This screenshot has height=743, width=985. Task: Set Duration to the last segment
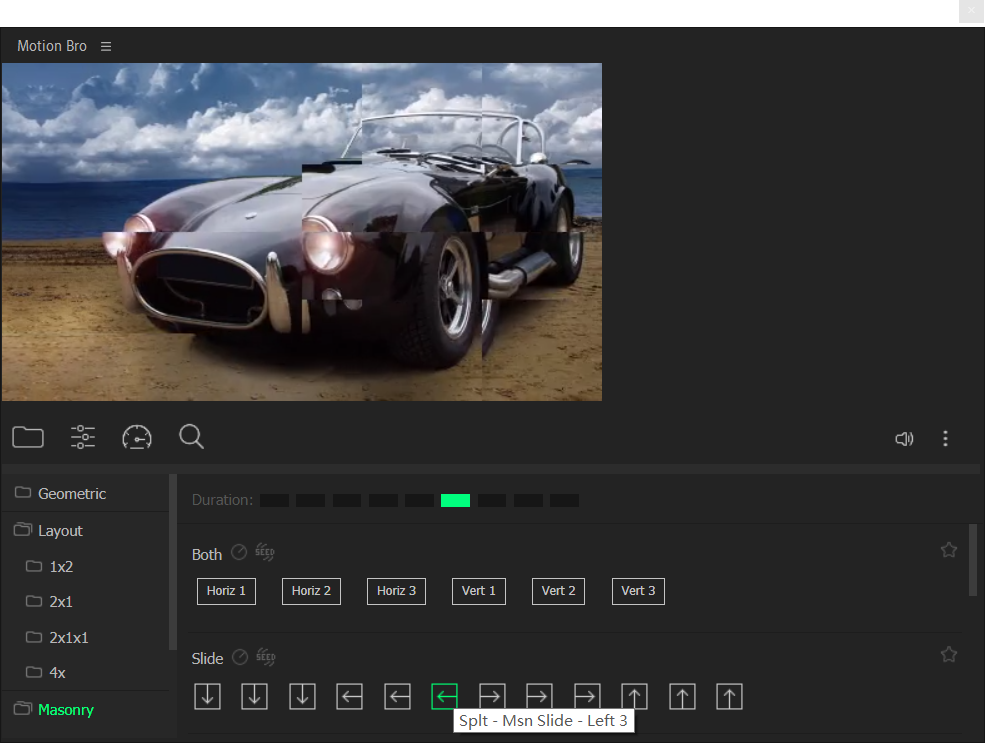564,501
